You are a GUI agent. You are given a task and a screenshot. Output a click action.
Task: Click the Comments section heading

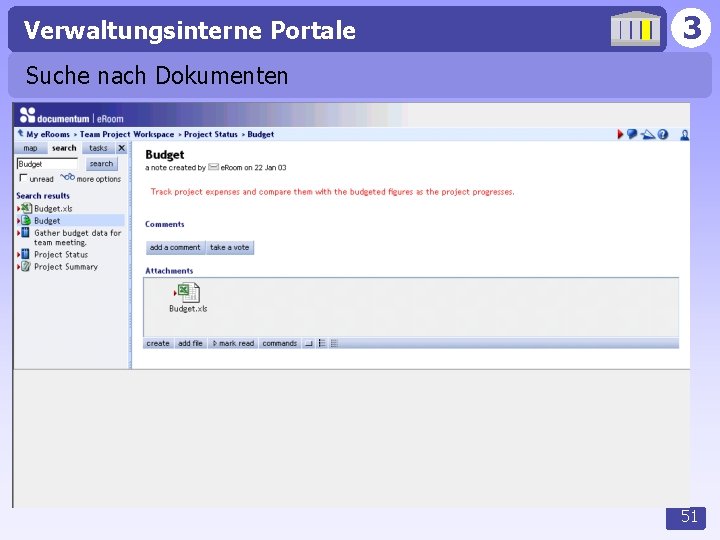point(165,224)
